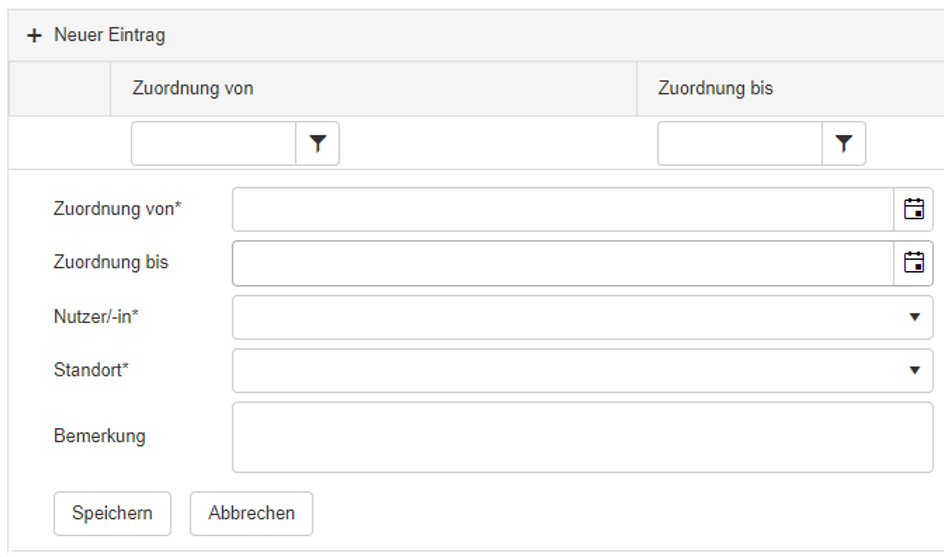Focus the Zuordnung von filter text box
Viewport: 947px width, 557px height.
213,144
